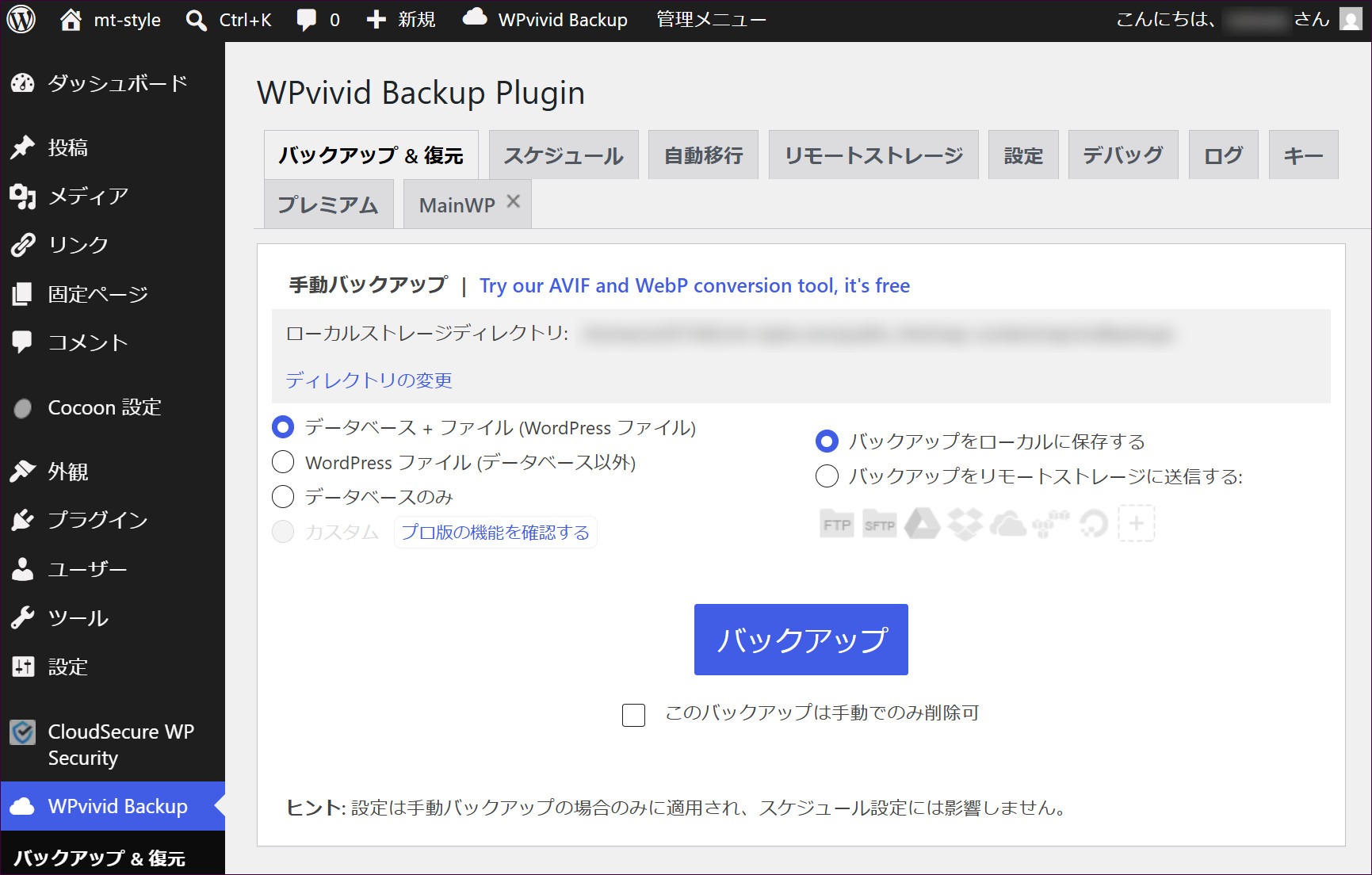Click the cloud icon beside WPvivid Backup in the admin bar

coord(475,17)
